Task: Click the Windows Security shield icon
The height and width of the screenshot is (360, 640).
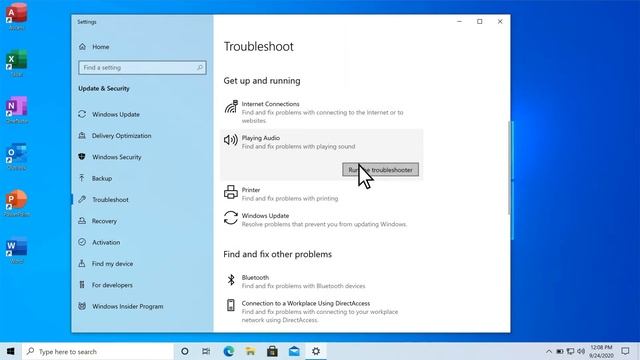Action: 82,156
